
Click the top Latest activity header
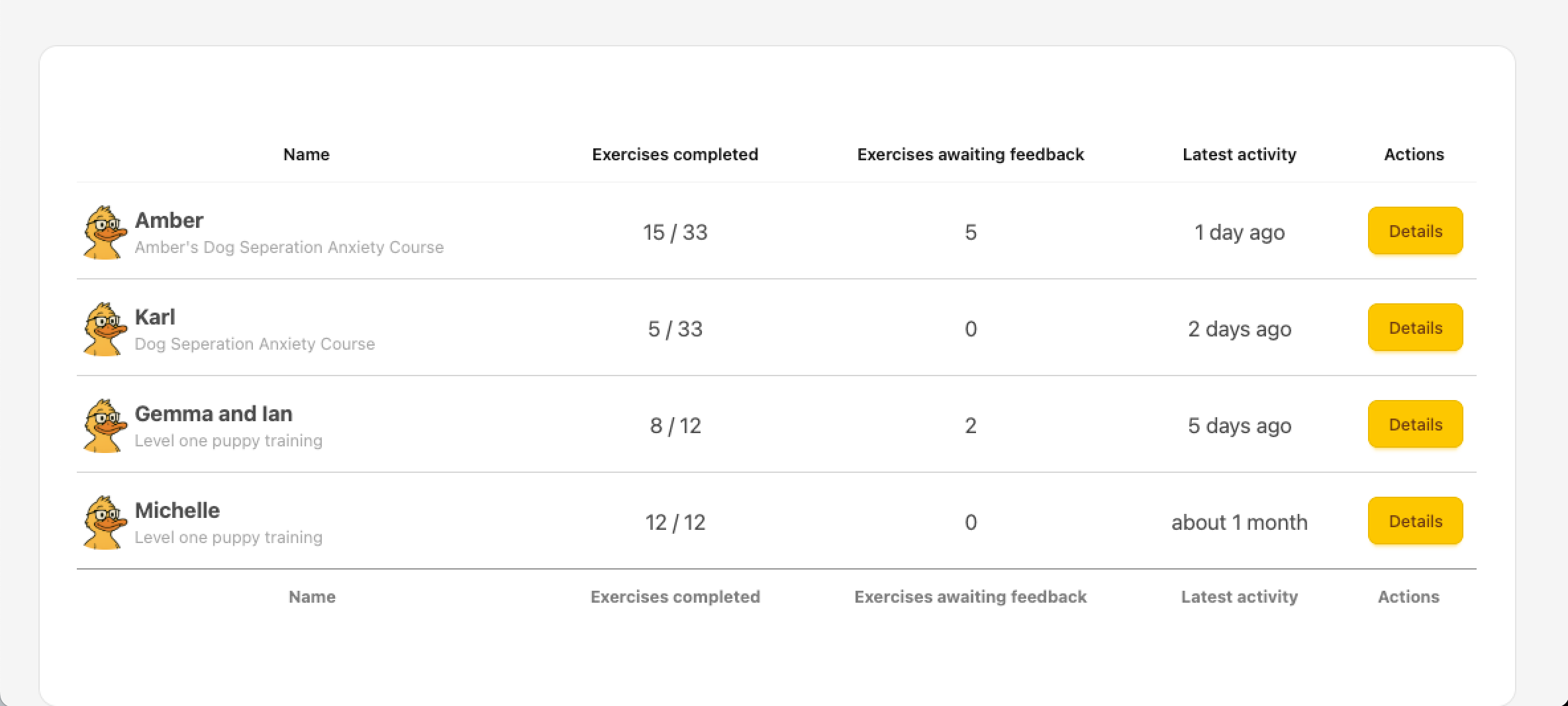click(1239, 154)
